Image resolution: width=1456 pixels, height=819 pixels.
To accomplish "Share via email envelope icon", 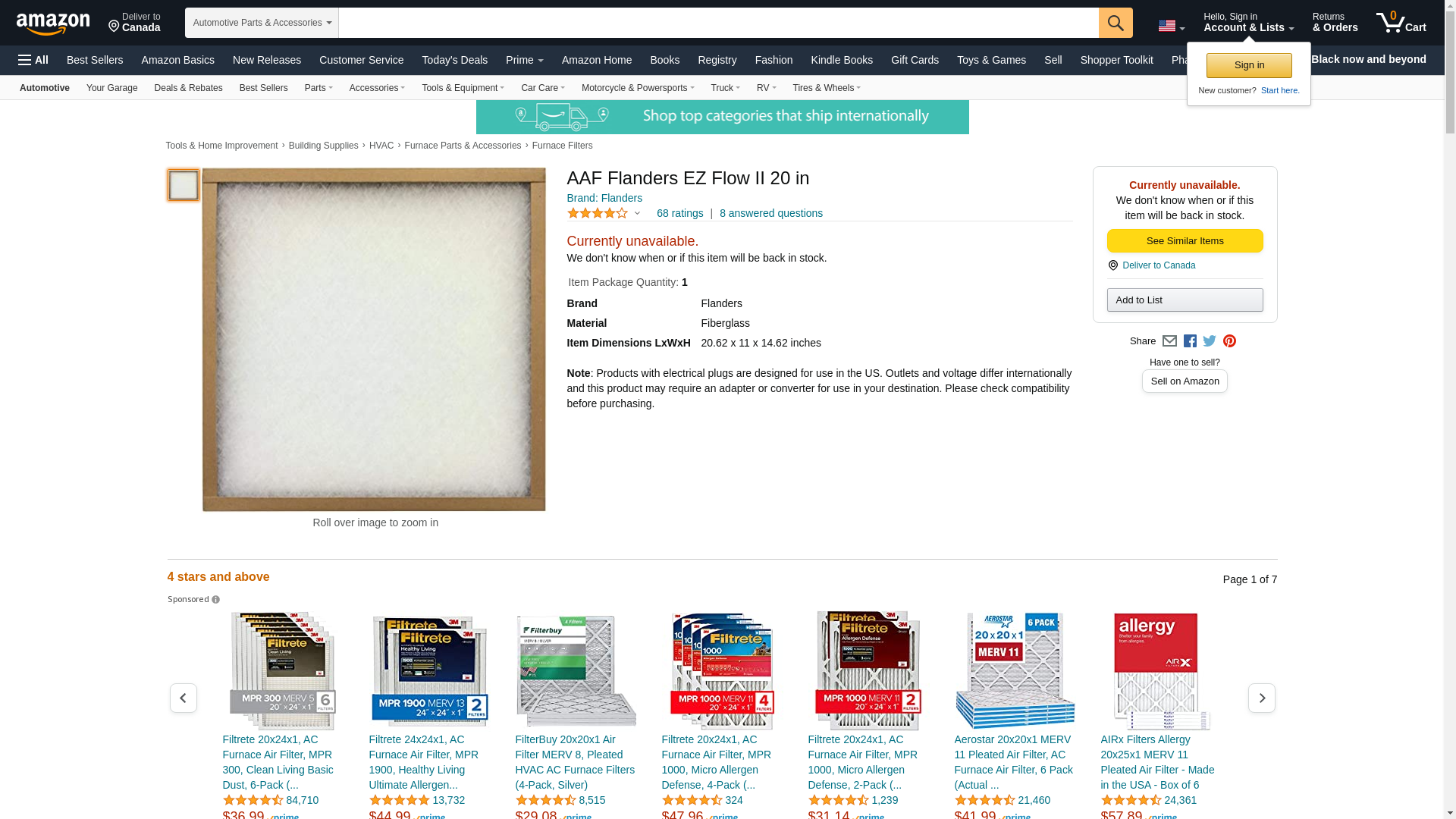I will pos(1169,341).
